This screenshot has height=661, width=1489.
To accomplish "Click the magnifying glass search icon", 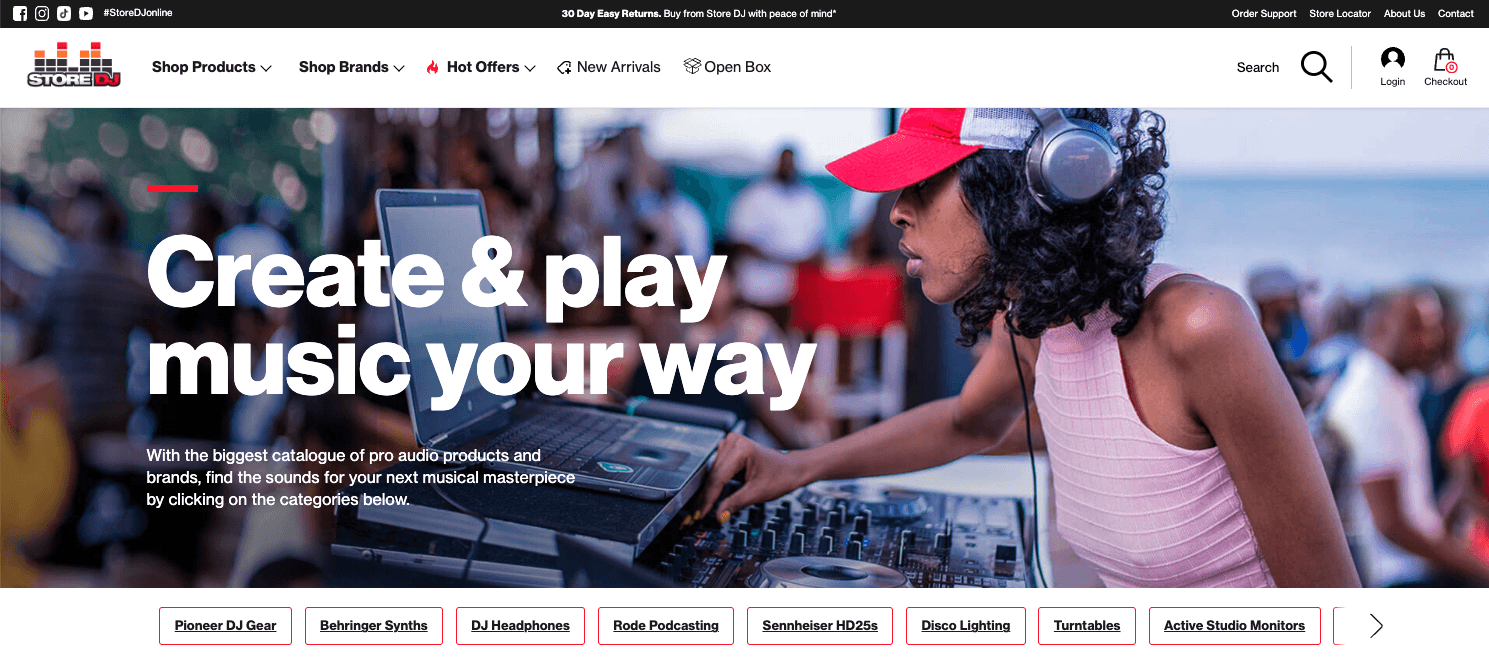I will (1316, 67).
